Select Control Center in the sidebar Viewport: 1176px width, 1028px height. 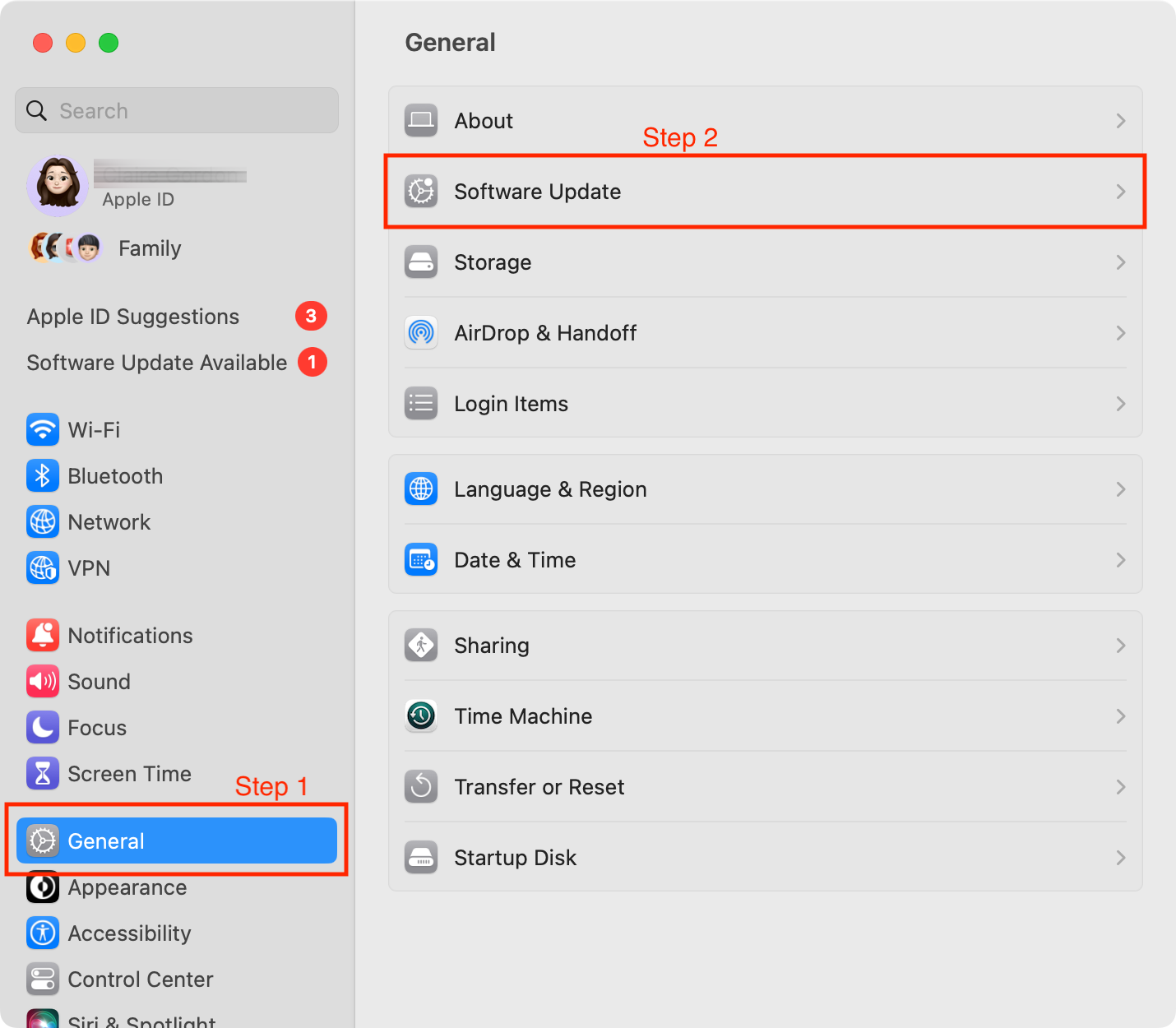[140, 979]
